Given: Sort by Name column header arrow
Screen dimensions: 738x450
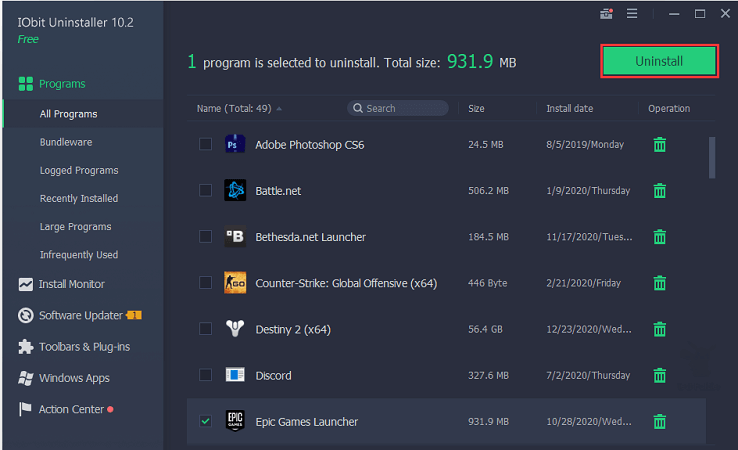Looking at the screenshot, I should pos(279,109).
